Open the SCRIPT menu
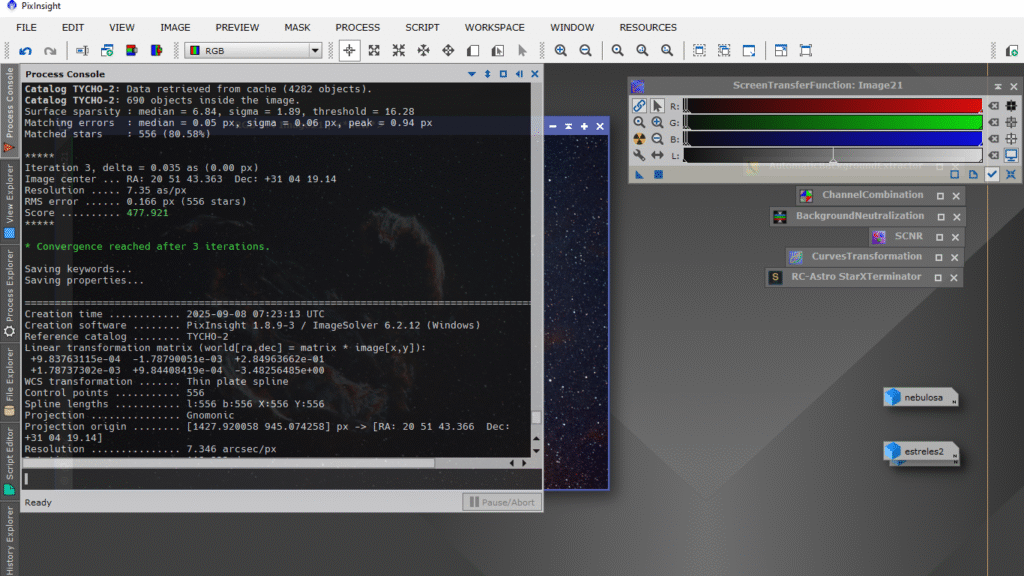Image resolution: width=1024 pixels, height=576 pixels. tap(422, 27)
